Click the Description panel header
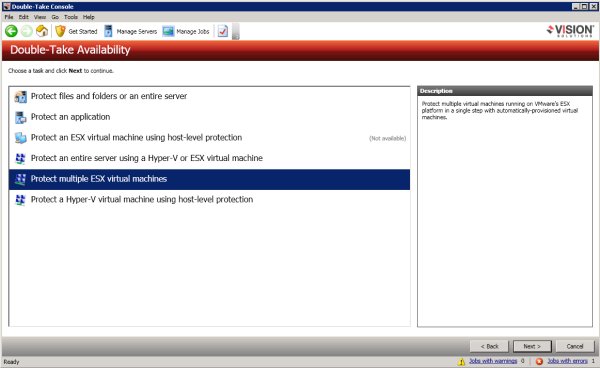Image resolution: width=600 pixels, height=368 pixels. pos(505,91)
